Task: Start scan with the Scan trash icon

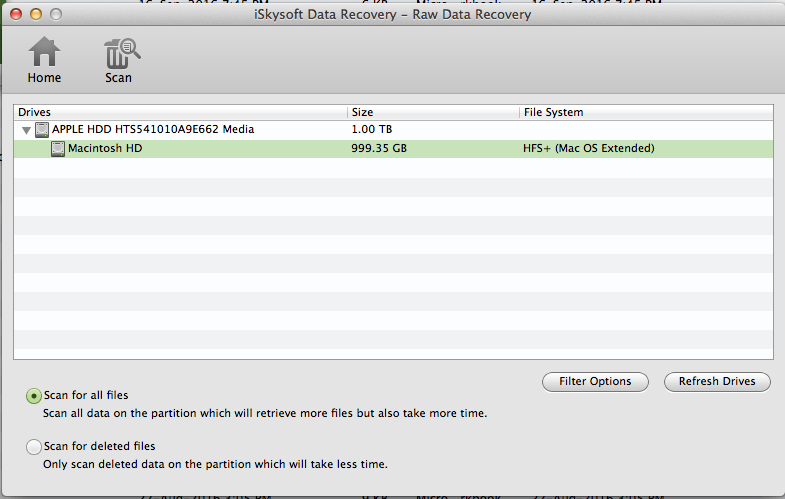Action: (x=121, y=53)
